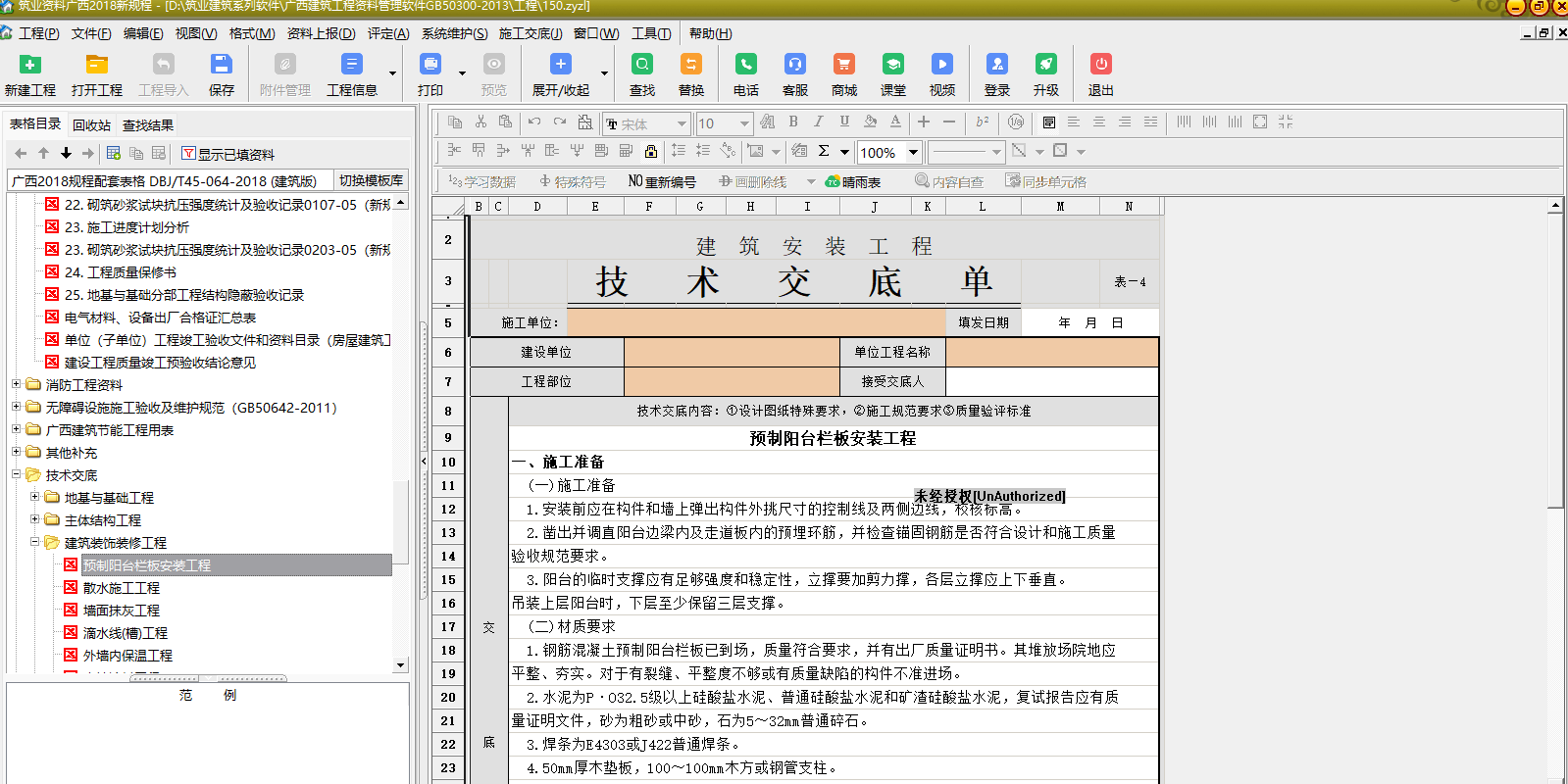
Task: Click the Find (查找) toolbar icon
Action: pyautogui.click(x=642, y=65)
